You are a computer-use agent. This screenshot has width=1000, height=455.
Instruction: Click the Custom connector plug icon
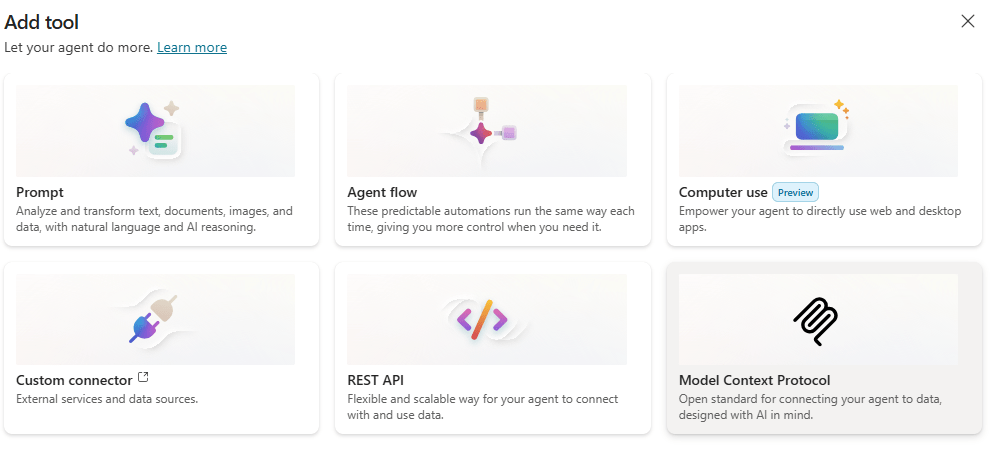(x=155, y=318)
